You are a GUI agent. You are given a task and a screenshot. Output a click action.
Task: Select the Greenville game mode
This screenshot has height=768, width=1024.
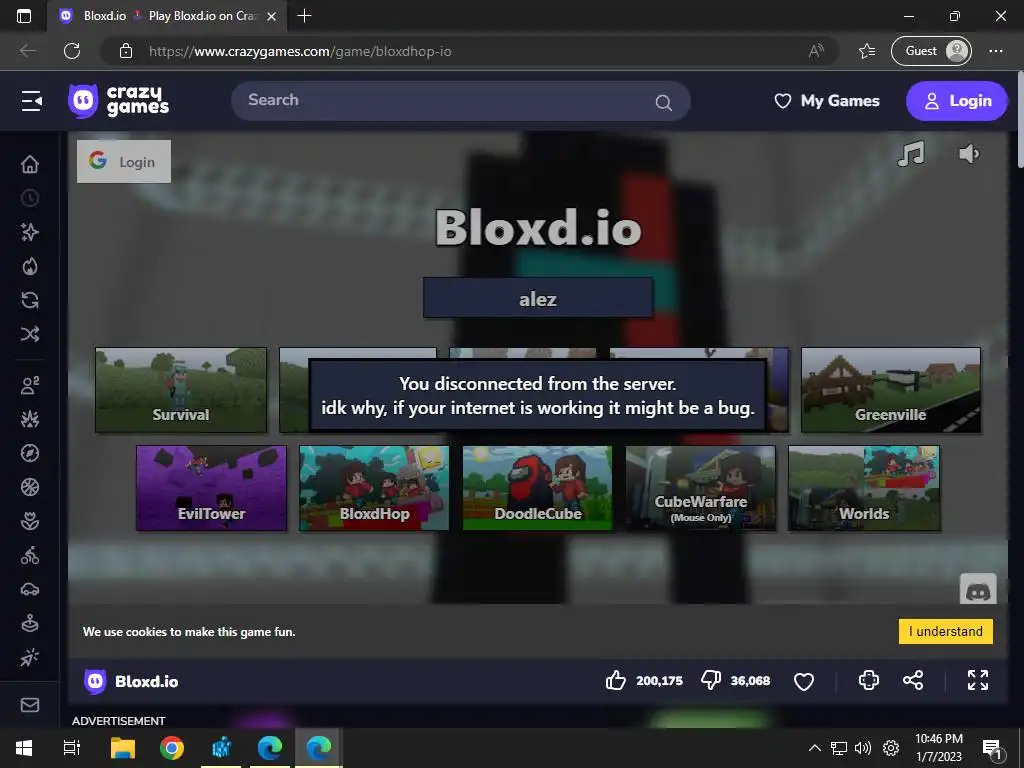[x=891, y=390]
